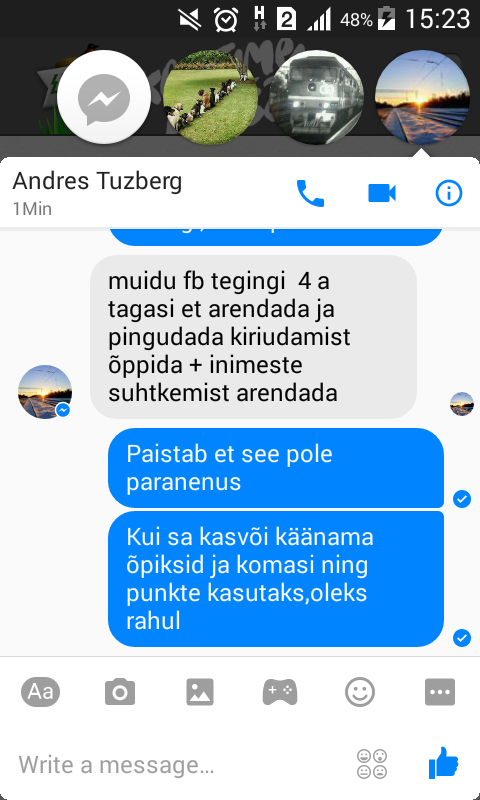480x800 pixels.
Task: Tap the gray 'muidu fb tegingi' message bubble
Action: [254, 337]
